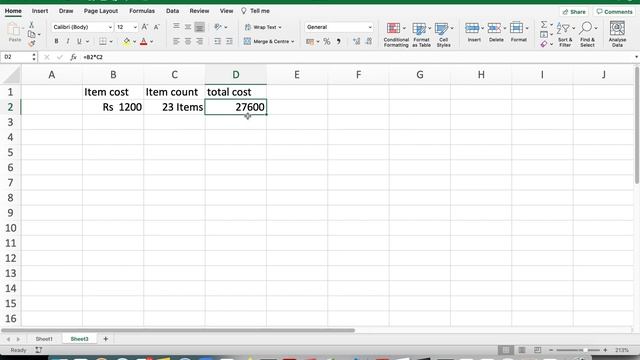Switch to Sheet1 tab
This screenshot has height=360, width=640.
tap(44, 339)
